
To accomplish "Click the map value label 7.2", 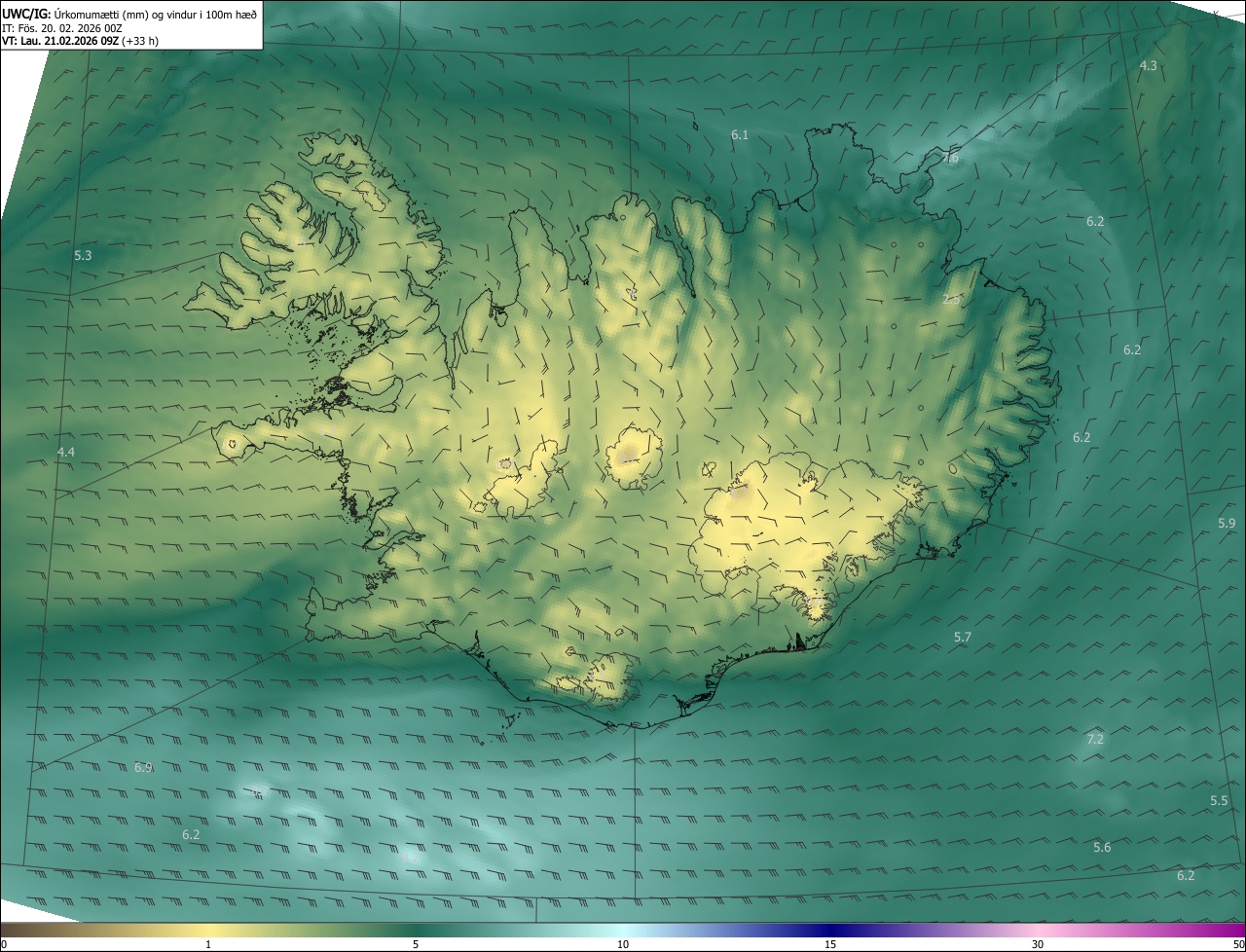I will click(1095, 739).
